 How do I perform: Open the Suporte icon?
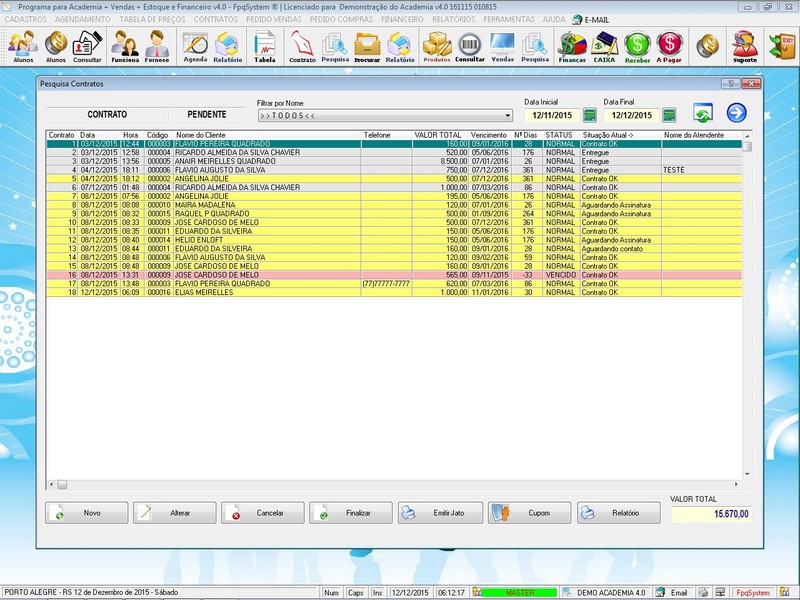tap(744, 45)
